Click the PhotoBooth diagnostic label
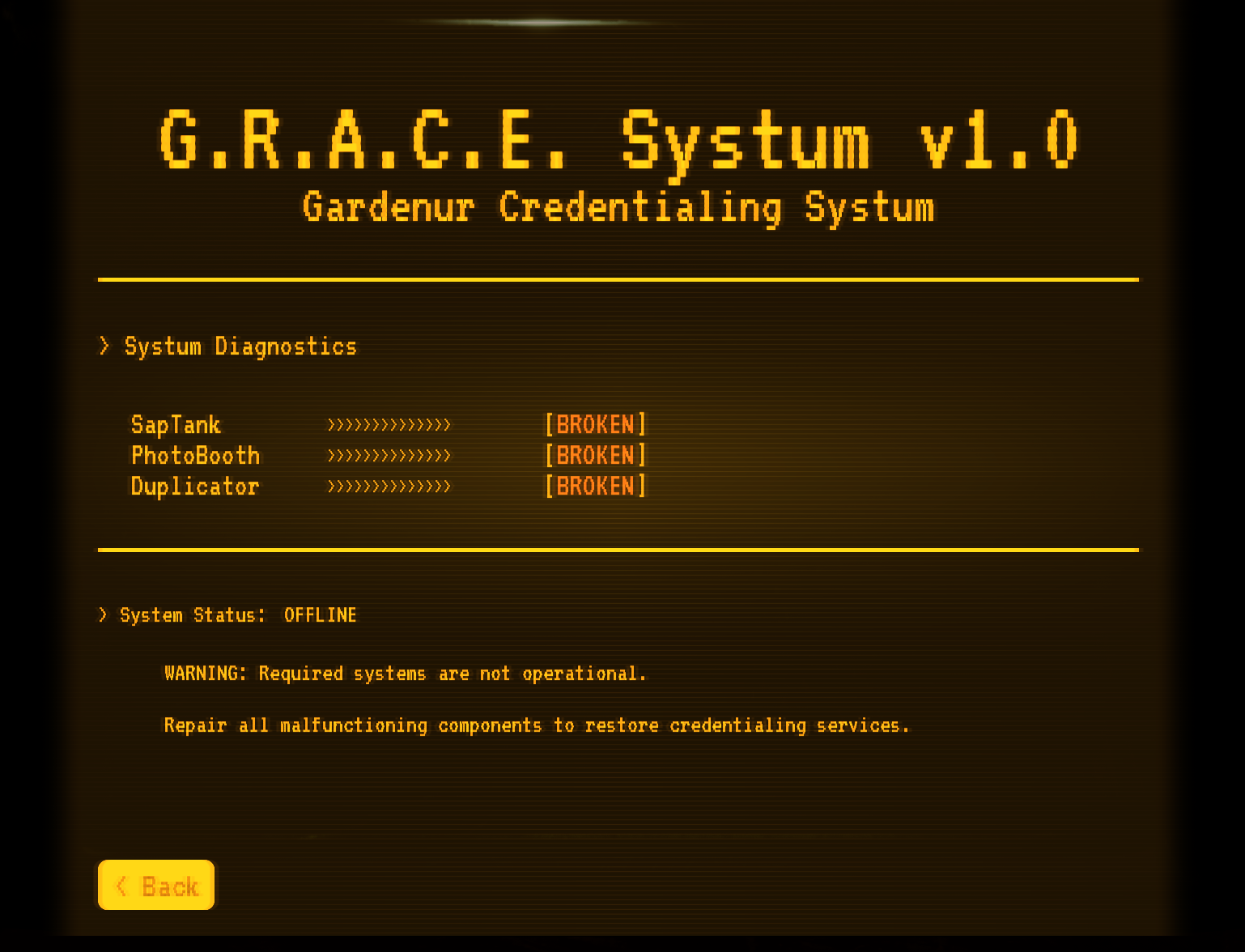 click(x=195, y=456)
